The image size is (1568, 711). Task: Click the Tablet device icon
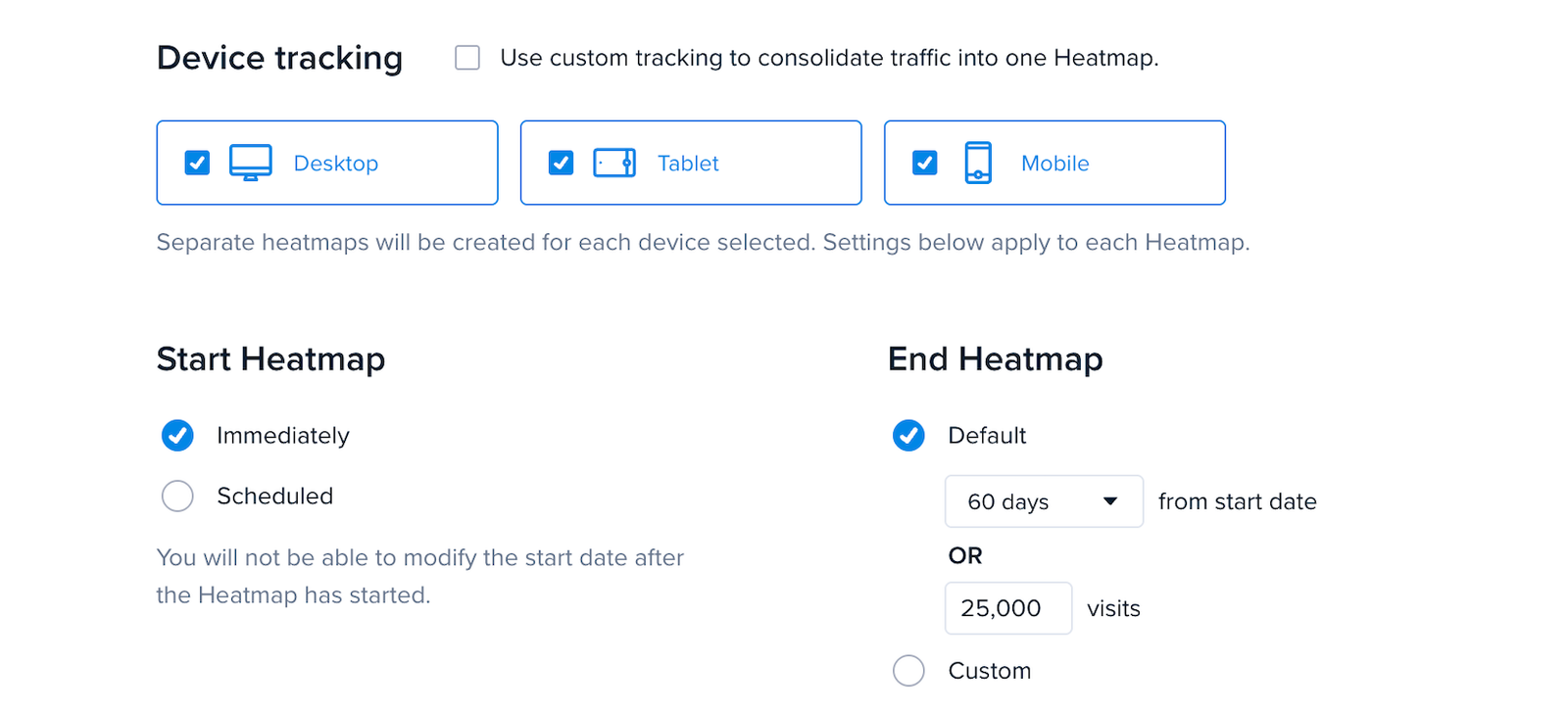coord(614,163)
